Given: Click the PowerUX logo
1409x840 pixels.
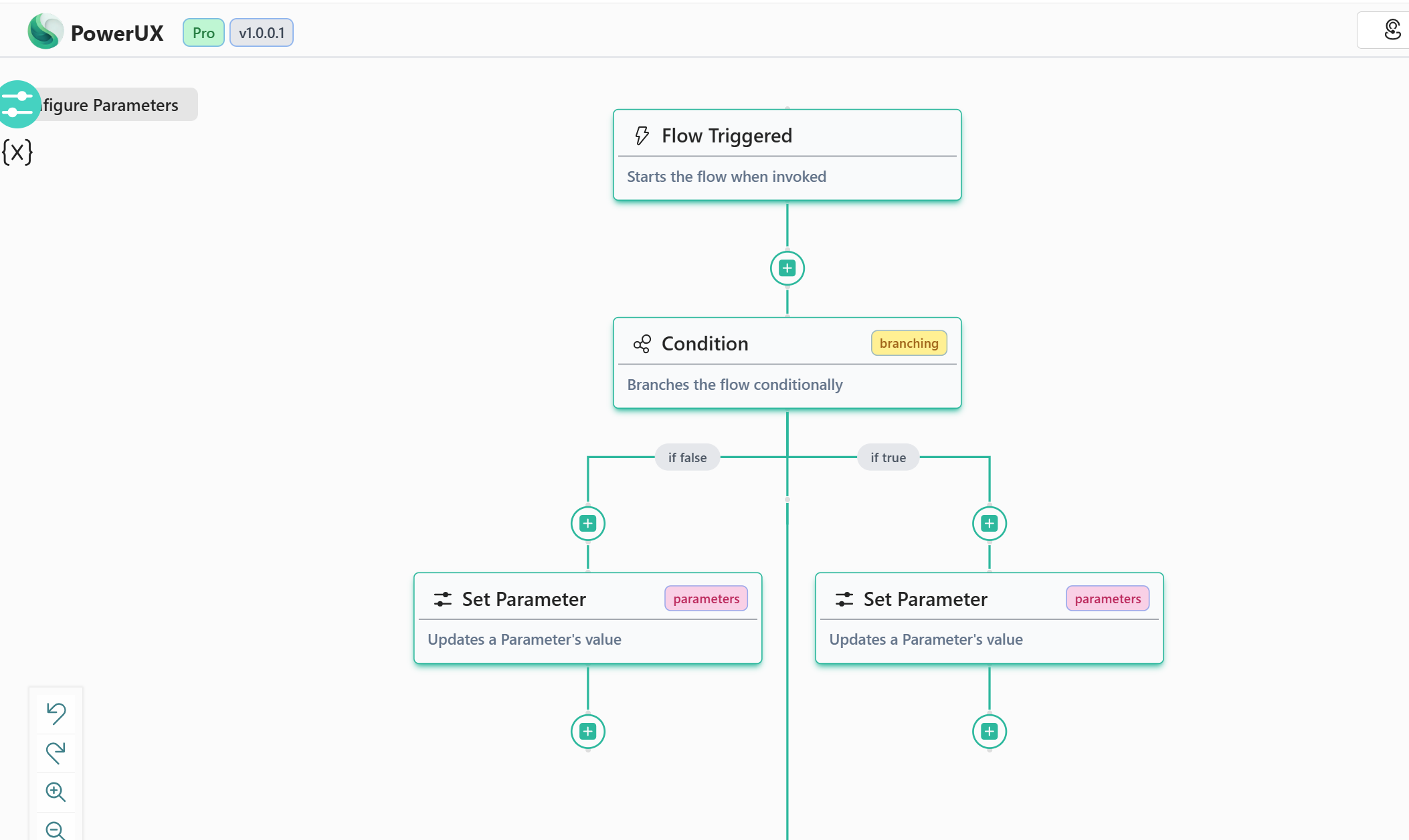Looking at the screenshot, I should click(x=44, y=31).
